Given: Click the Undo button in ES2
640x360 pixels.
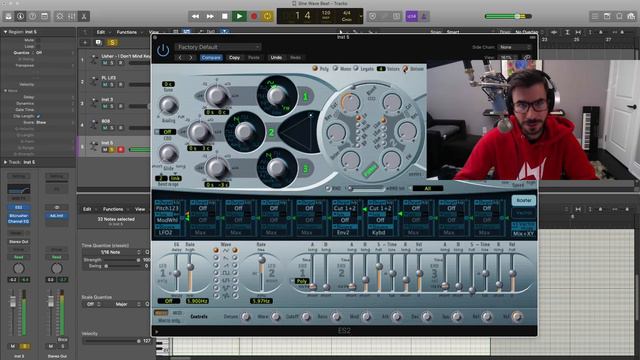Looking at the screenshot, I should click(276, 58).
